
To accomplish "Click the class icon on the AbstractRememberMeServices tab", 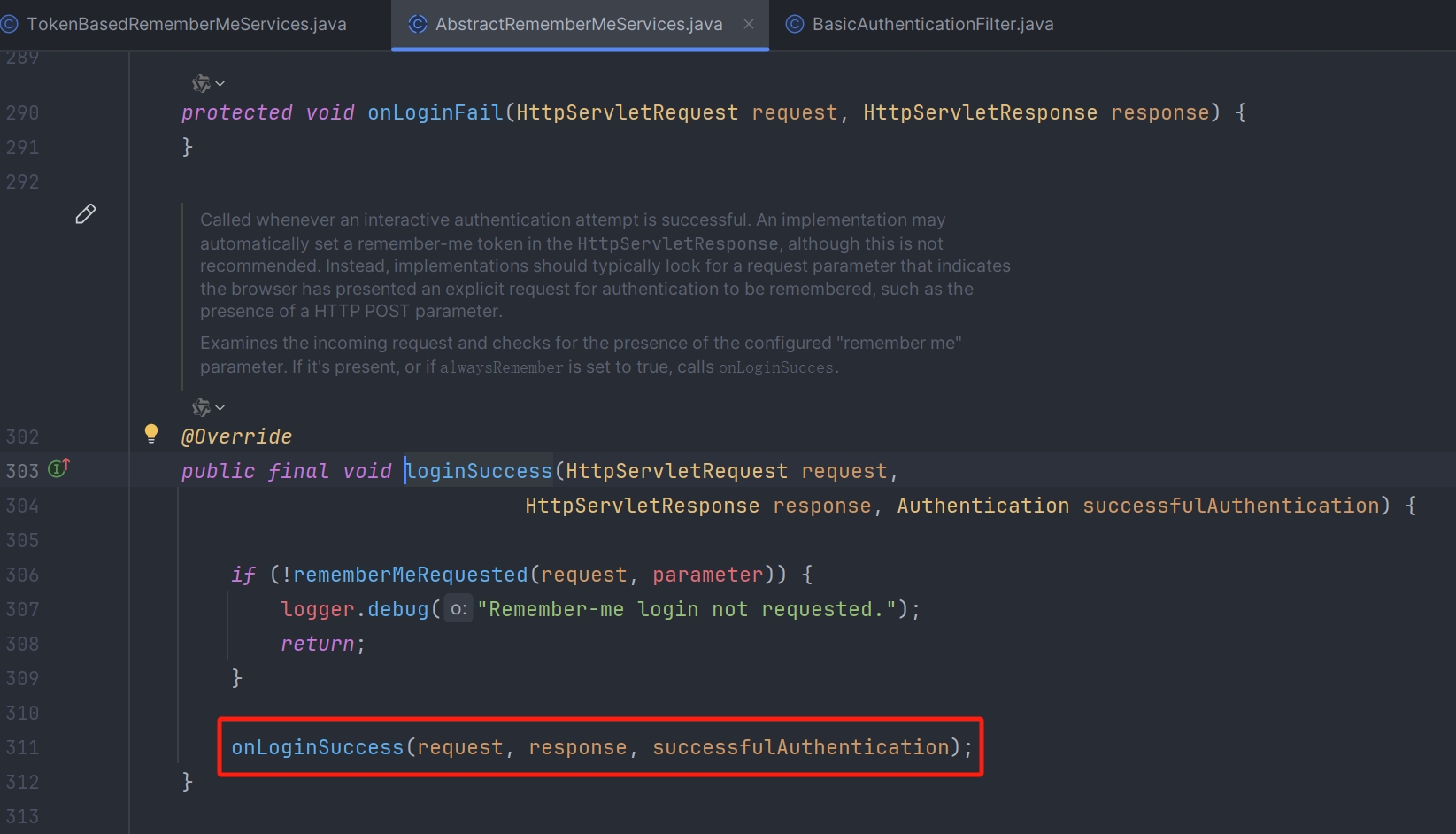I will tap(418, 25).
